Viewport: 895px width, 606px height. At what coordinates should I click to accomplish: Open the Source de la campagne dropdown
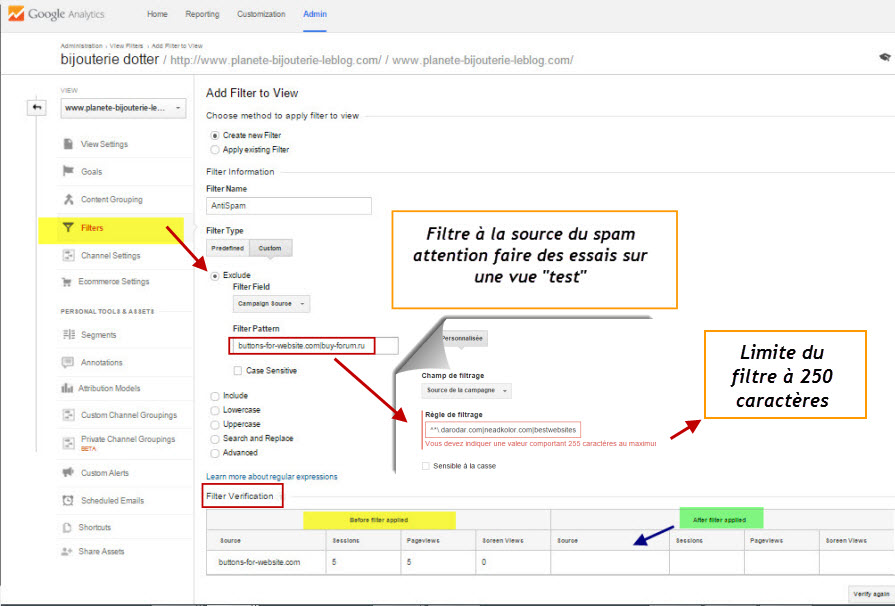tap(466, 390)
